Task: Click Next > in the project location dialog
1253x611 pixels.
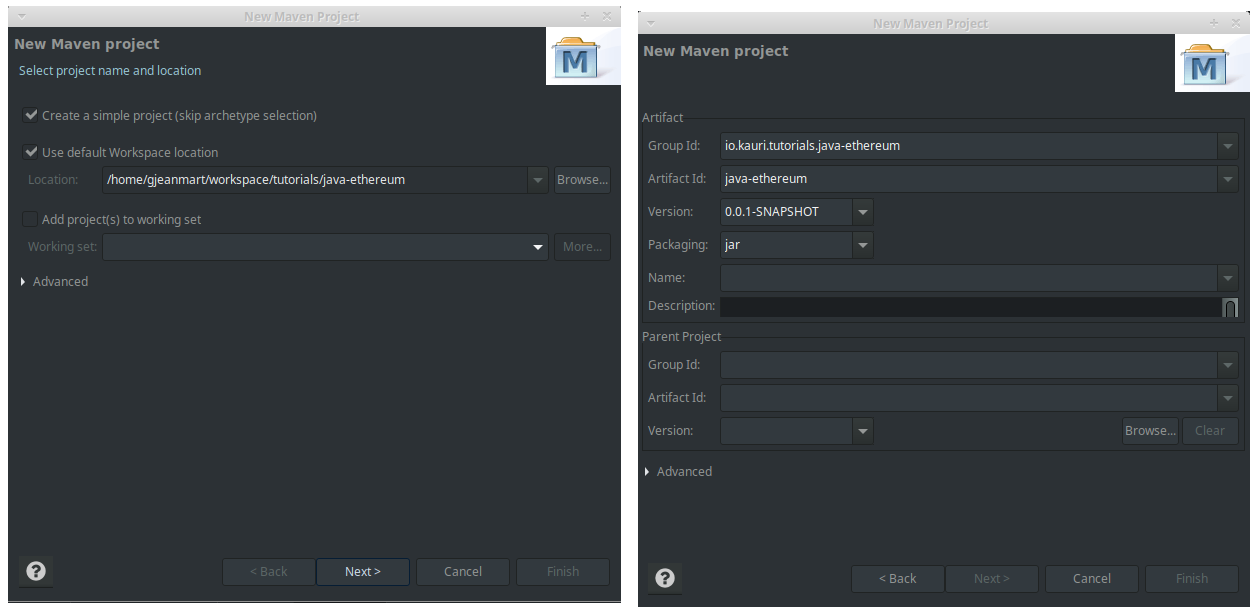Action: click(x=363, y=572)
